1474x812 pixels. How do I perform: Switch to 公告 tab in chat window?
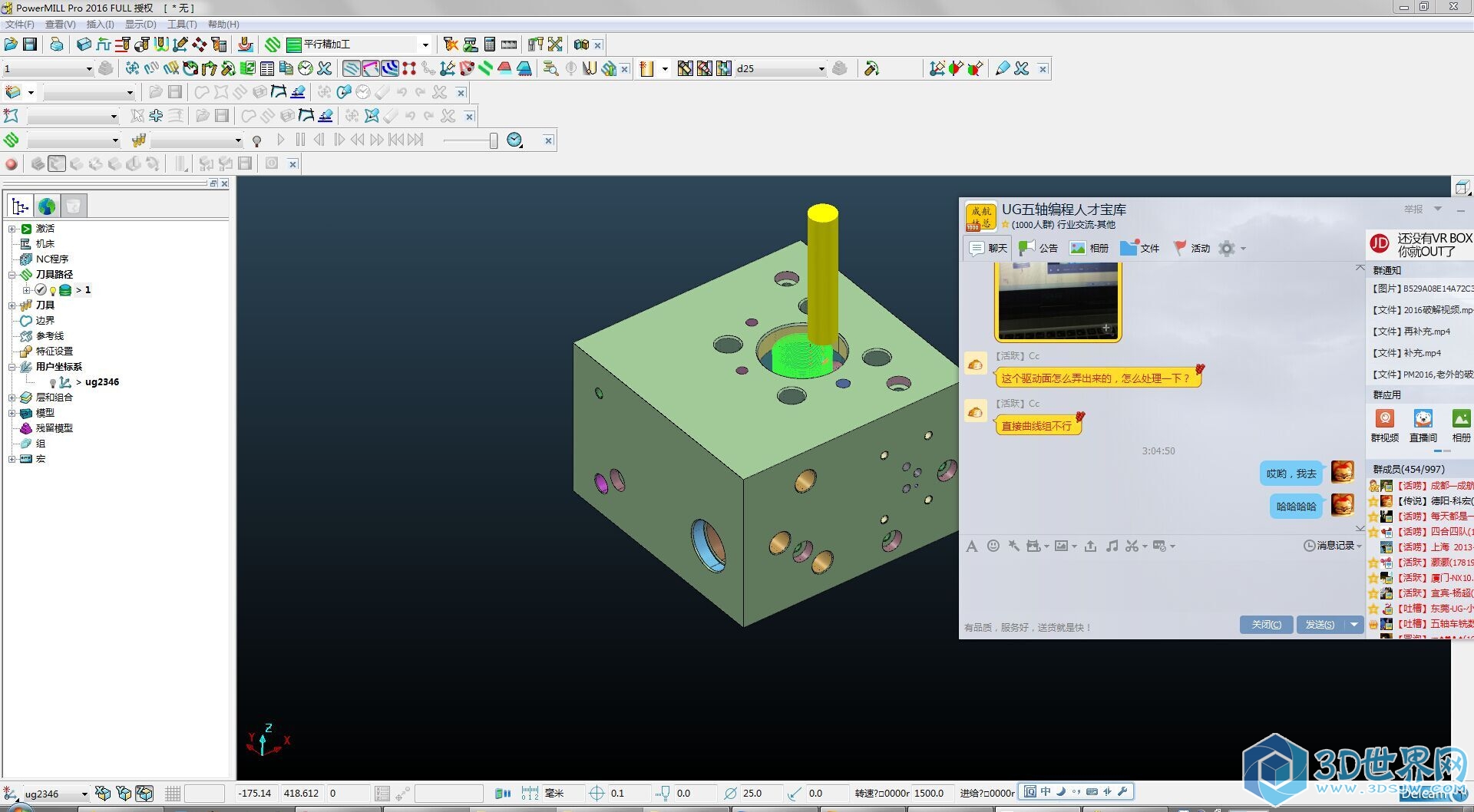click(x=1039, y=248)
